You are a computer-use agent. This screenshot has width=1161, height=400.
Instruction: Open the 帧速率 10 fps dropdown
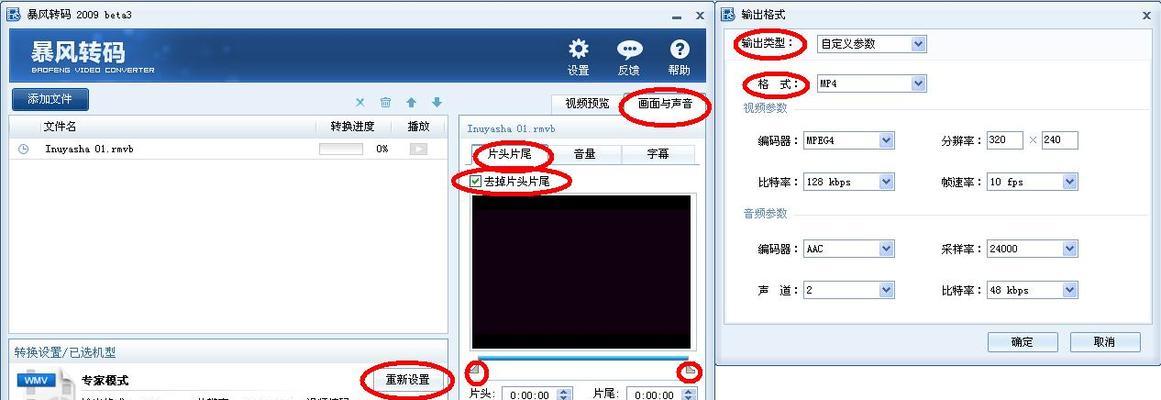1070,181
